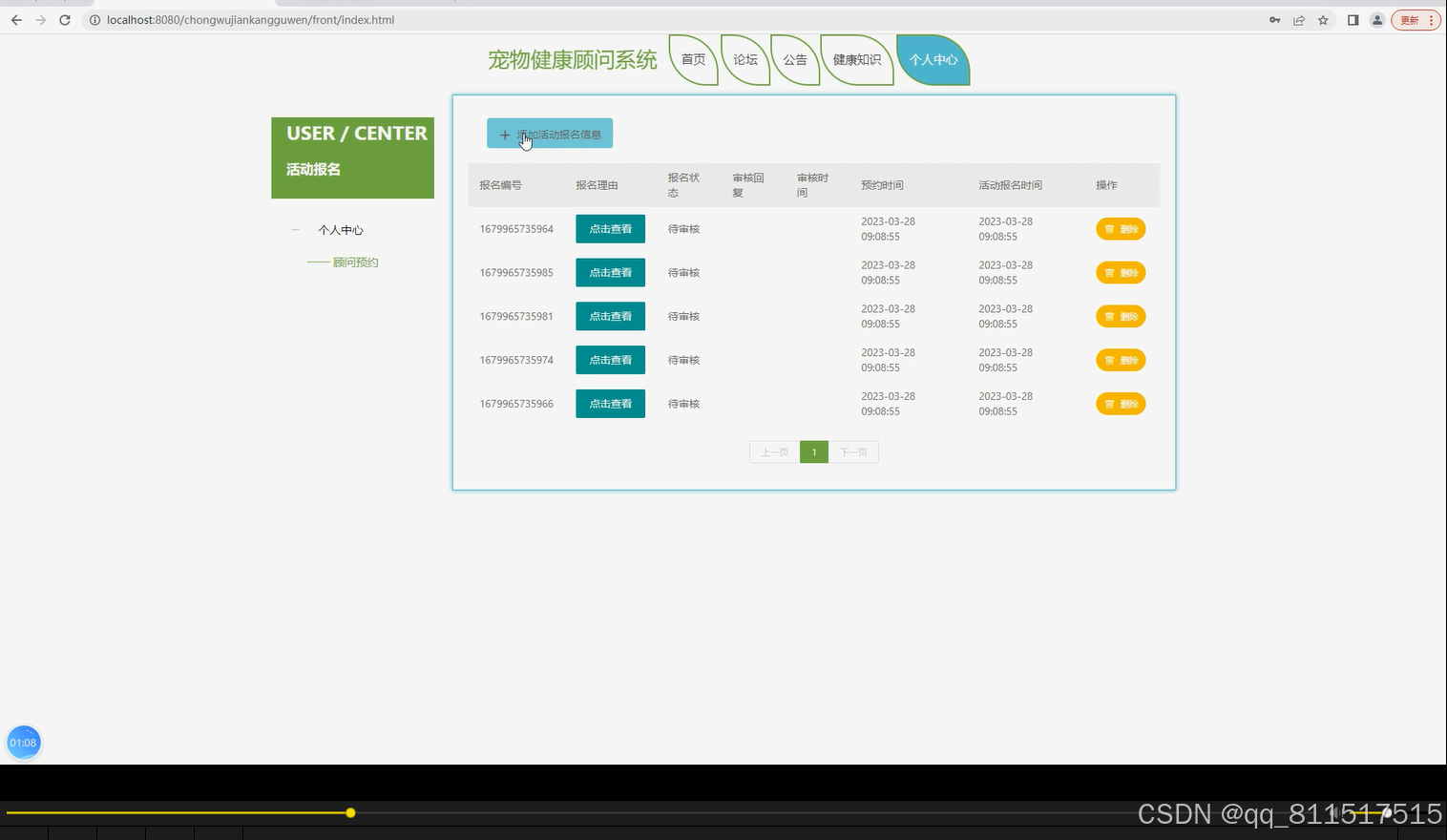The image size is (1447, 840).
Task: Click the 宠物健康顾问系统 site title
Action: 573,60
